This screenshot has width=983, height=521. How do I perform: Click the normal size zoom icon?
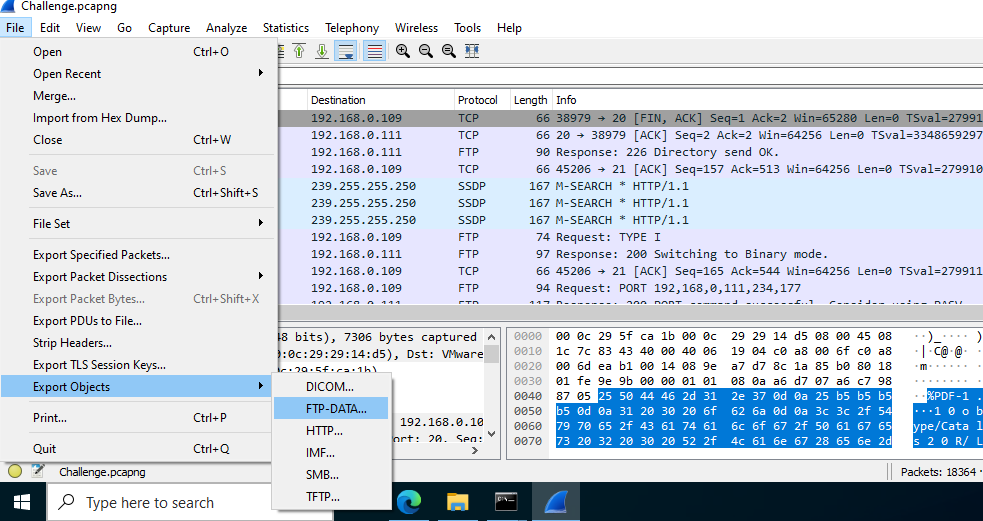[449, 51]
